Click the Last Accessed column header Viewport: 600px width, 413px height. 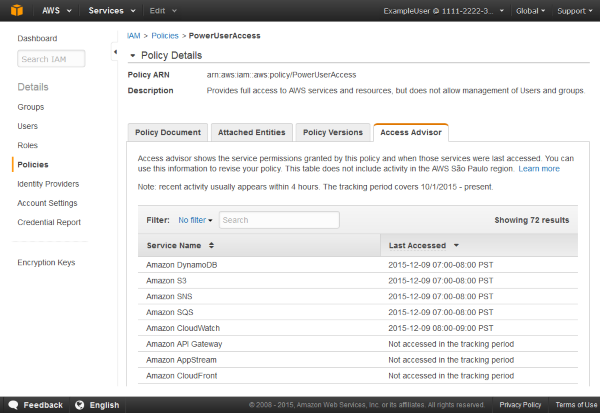(479, 245)
